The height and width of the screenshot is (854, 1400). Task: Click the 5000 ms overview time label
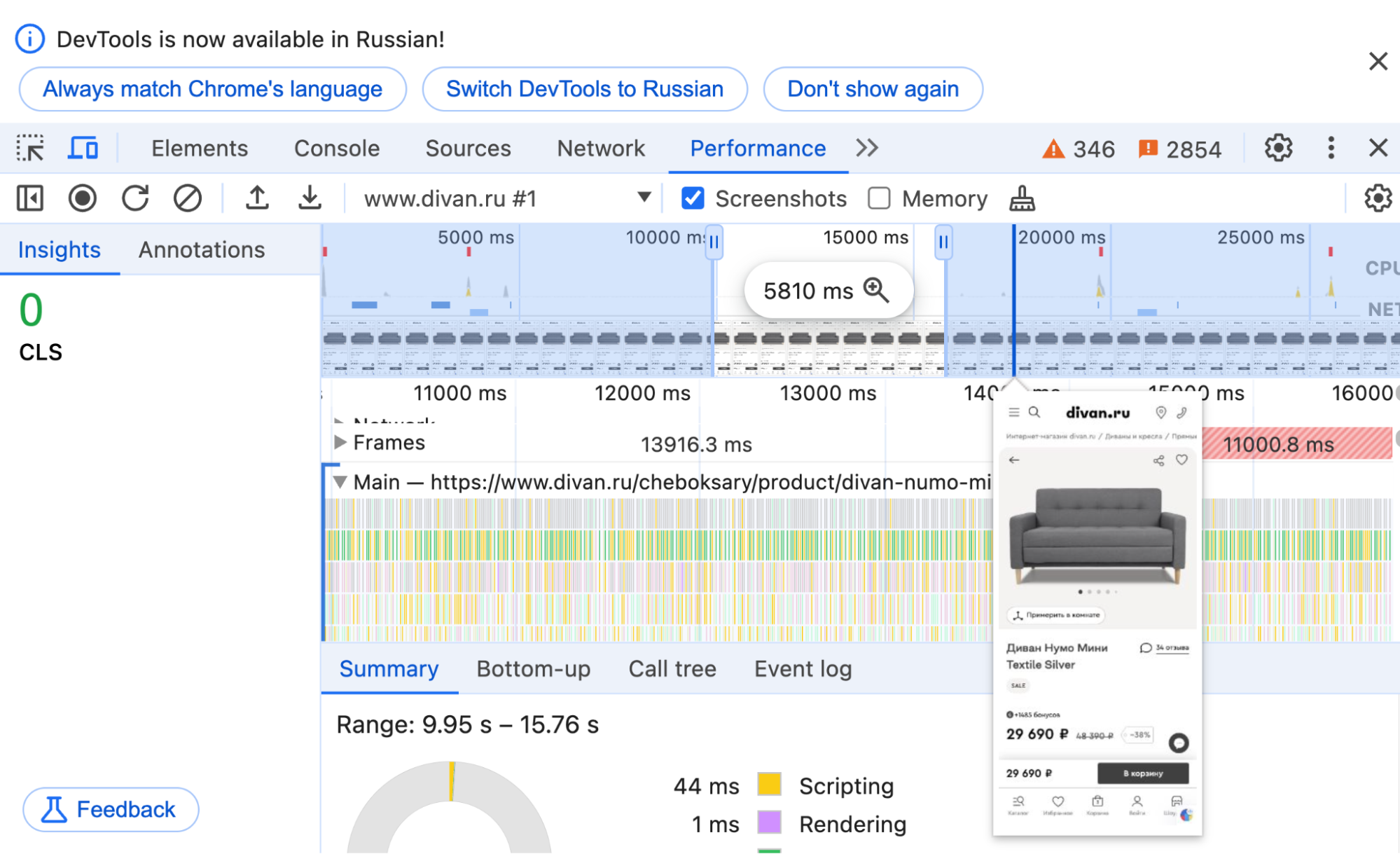[x=476, y=237]
